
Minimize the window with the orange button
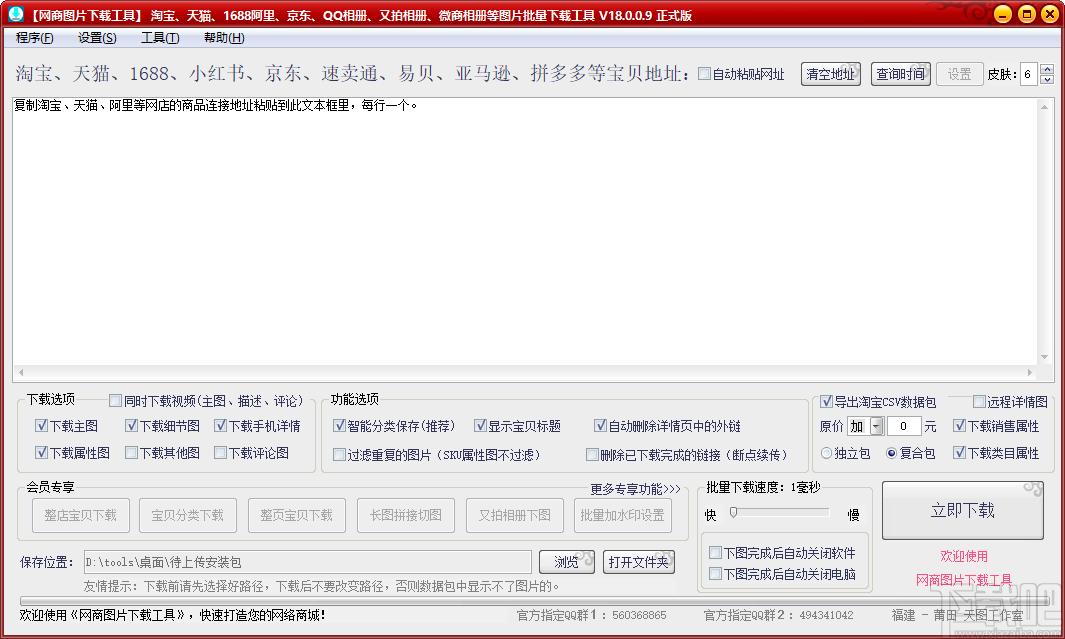click(1003, 14)
